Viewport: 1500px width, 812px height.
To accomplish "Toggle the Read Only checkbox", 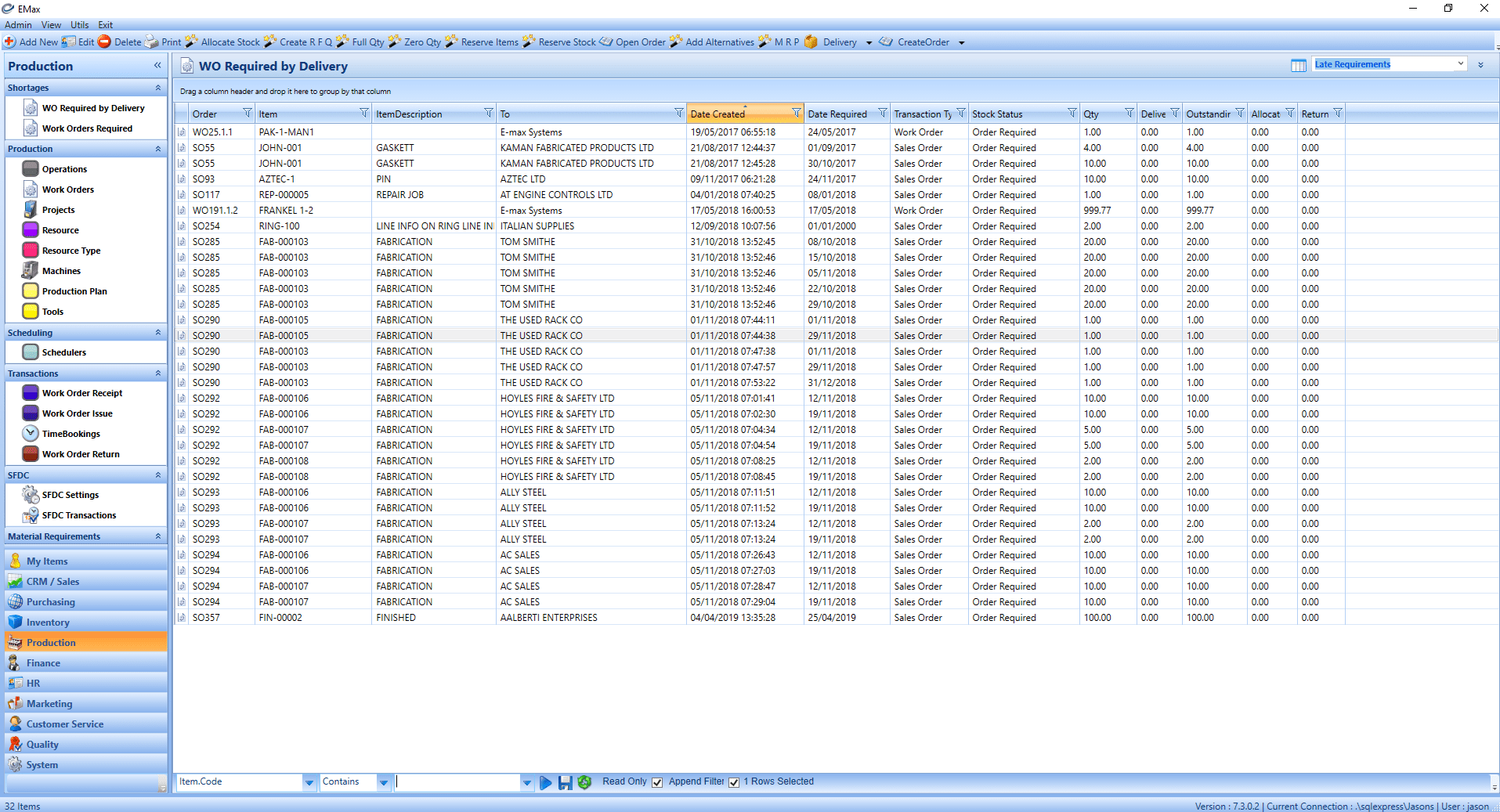I will 657,782.
